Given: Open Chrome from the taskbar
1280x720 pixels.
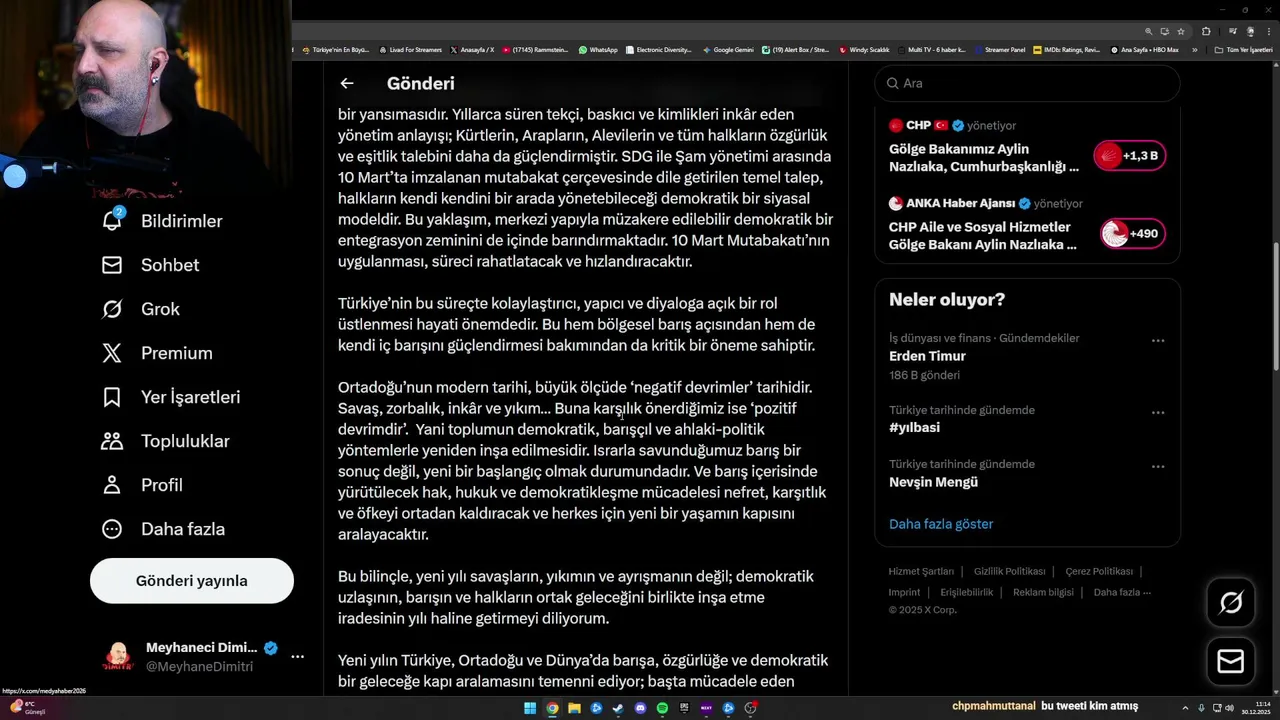Looking at the screenshot, I should coord(552,708).
